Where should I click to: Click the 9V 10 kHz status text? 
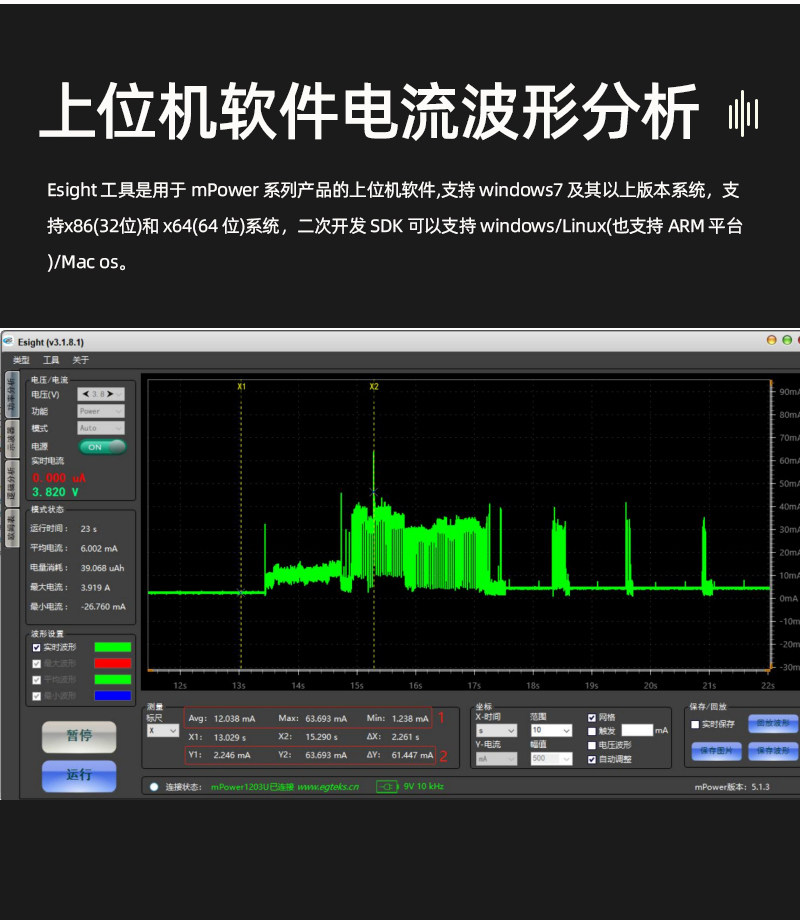point(423,786)
